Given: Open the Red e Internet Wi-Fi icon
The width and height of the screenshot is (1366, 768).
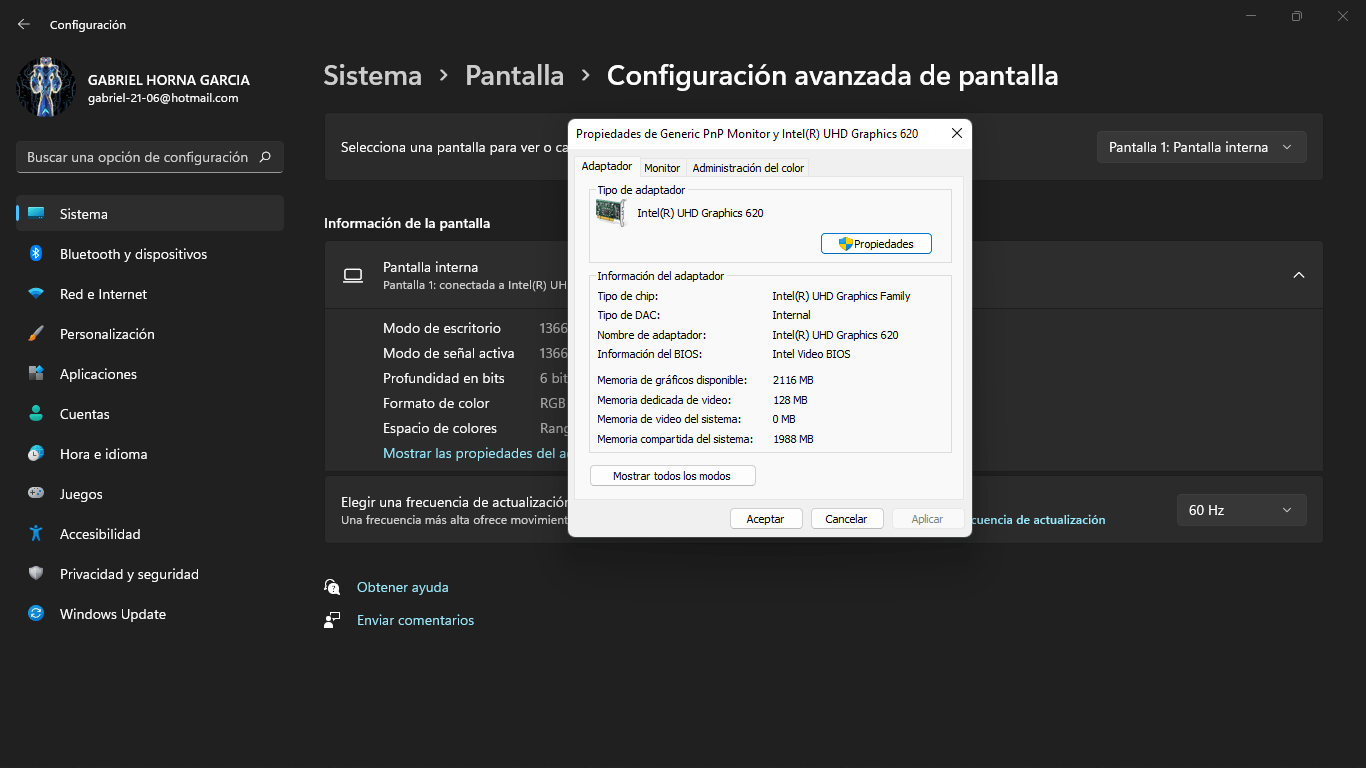Looking at the screenshot, I should (36, 294).
